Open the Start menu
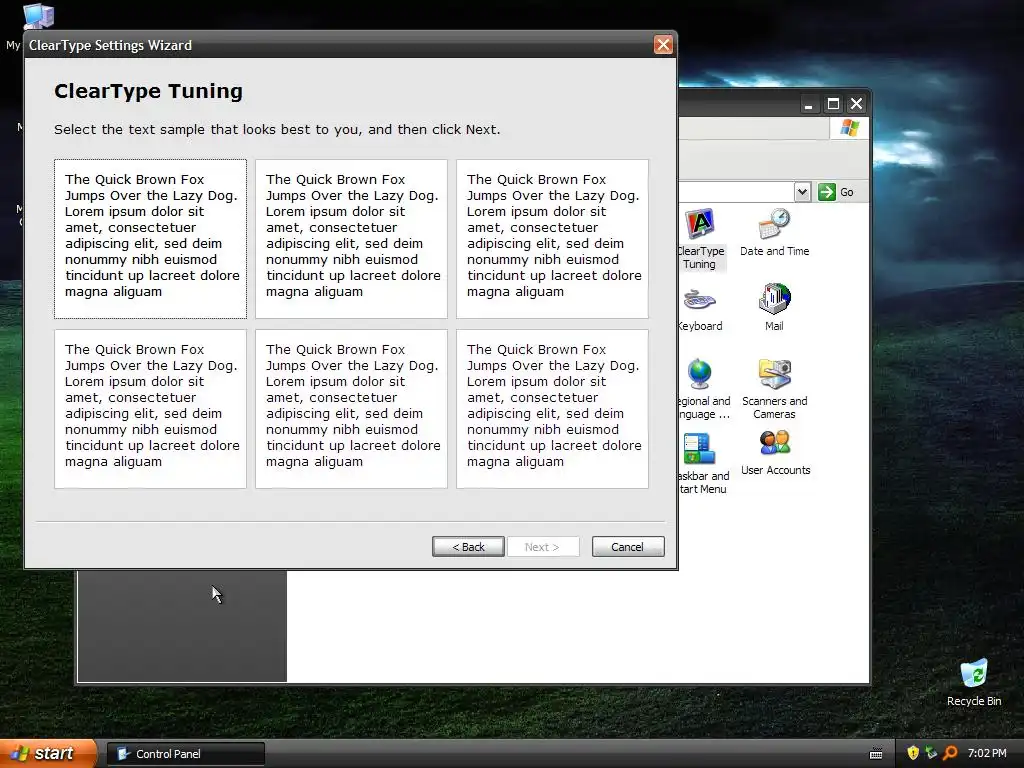 coord(47,753)
